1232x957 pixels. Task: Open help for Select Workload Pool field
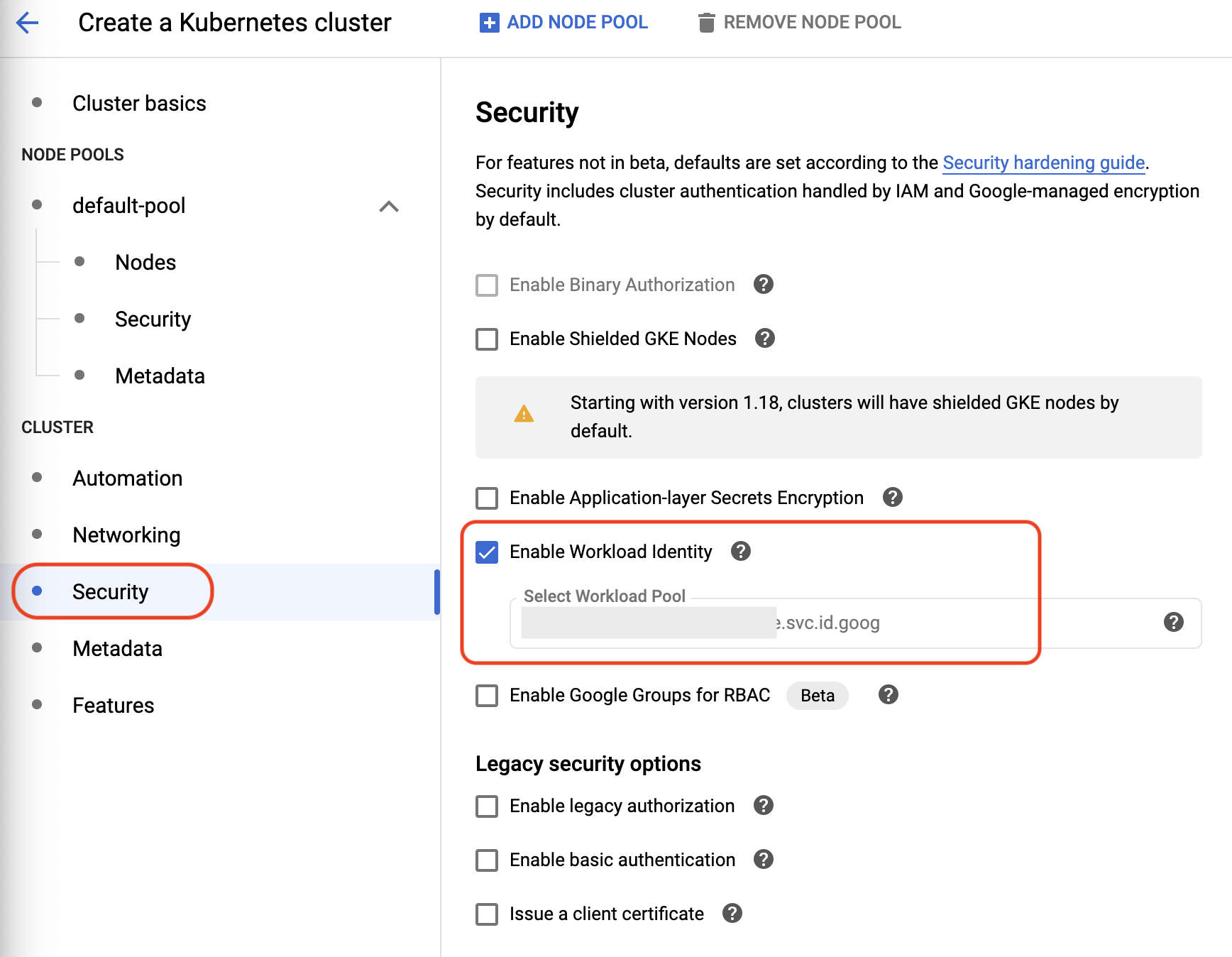(1173, 623)
